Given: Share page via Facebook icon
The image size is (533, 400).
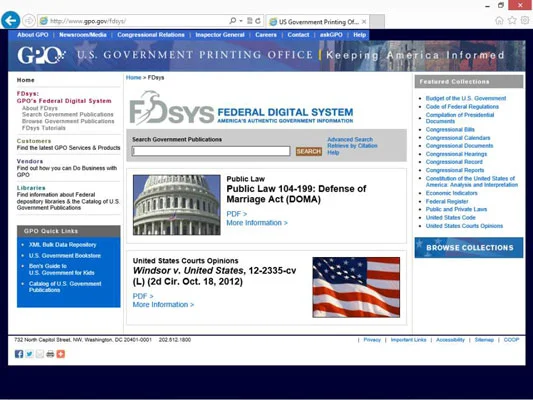Looking at the screenshot, I should [19, 354].
